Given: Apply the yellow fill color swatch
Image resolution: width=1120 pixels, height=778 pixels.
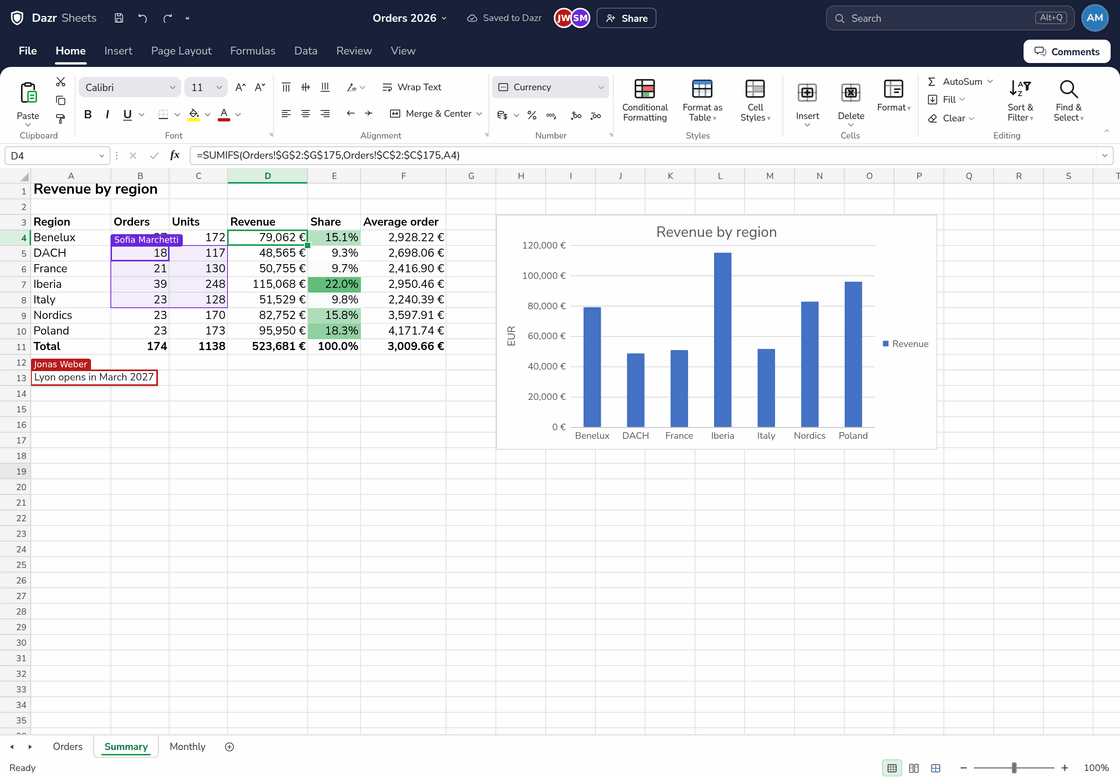Looking at the screenshot, I should pyautogui.click(x=194, y=114).
